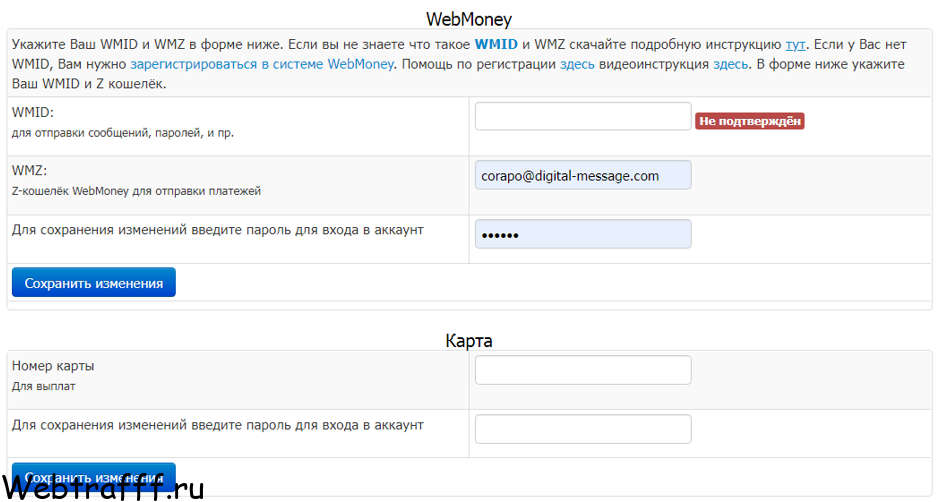Open the bold WMID link
The height and width of the screenshot is (502, 938).
(496, 44)
